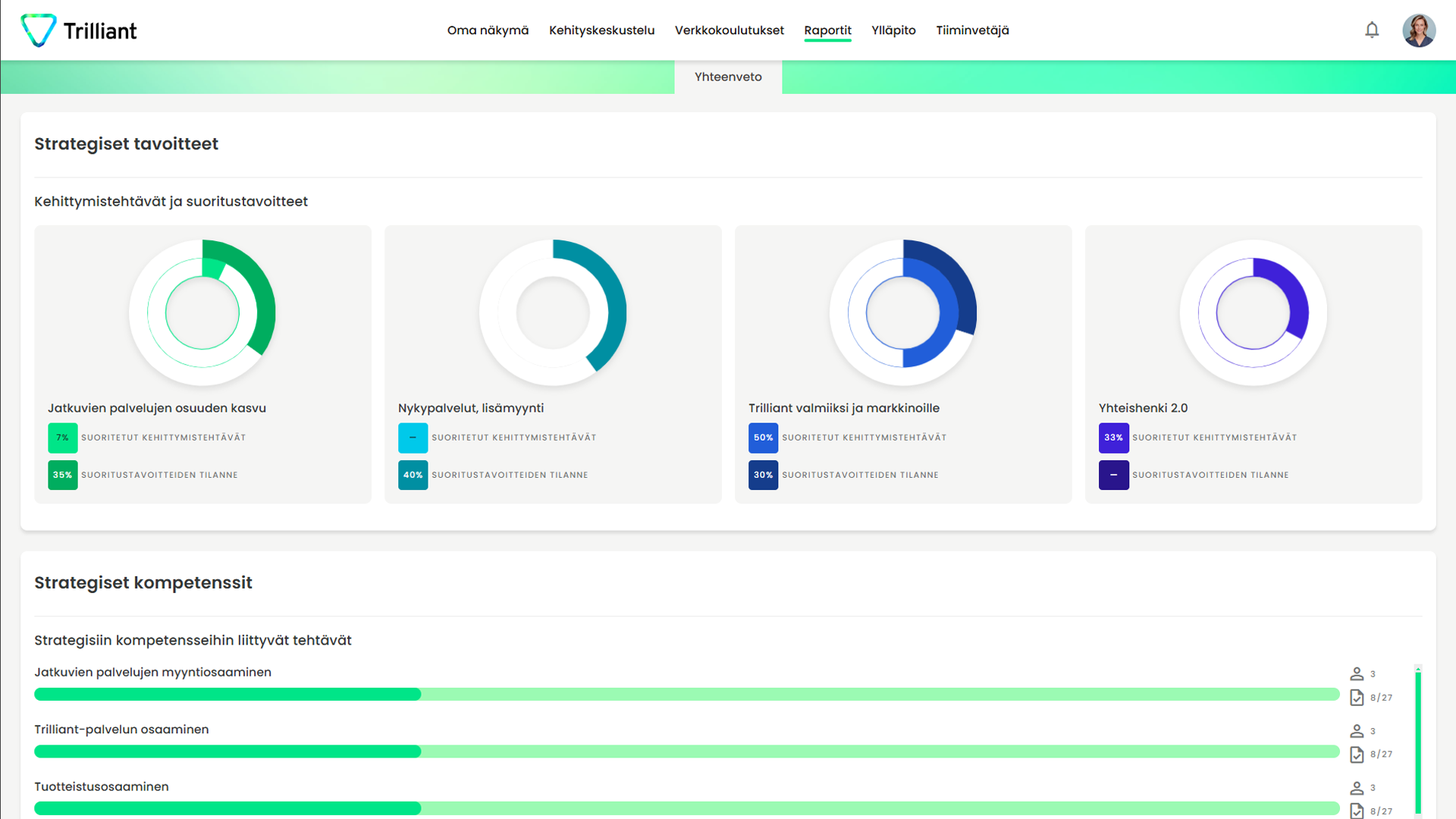Screen dimensions: 1456x819
Task: Switch to the Yhteenveto tab
Action: pos(728,77)
